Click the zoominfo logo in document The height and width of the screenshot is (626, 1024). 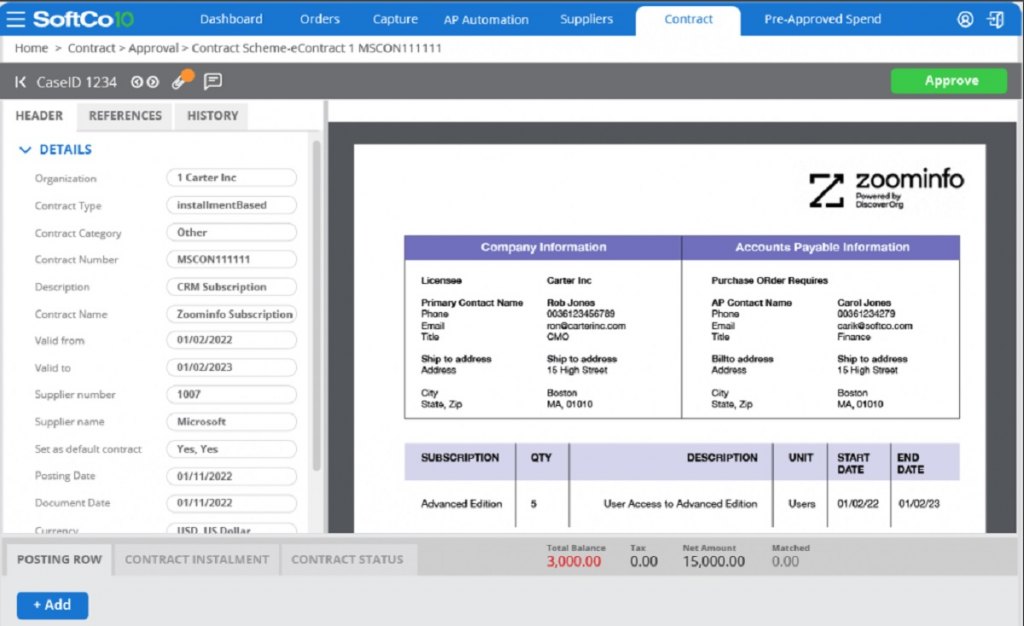(x=886, y=189)
